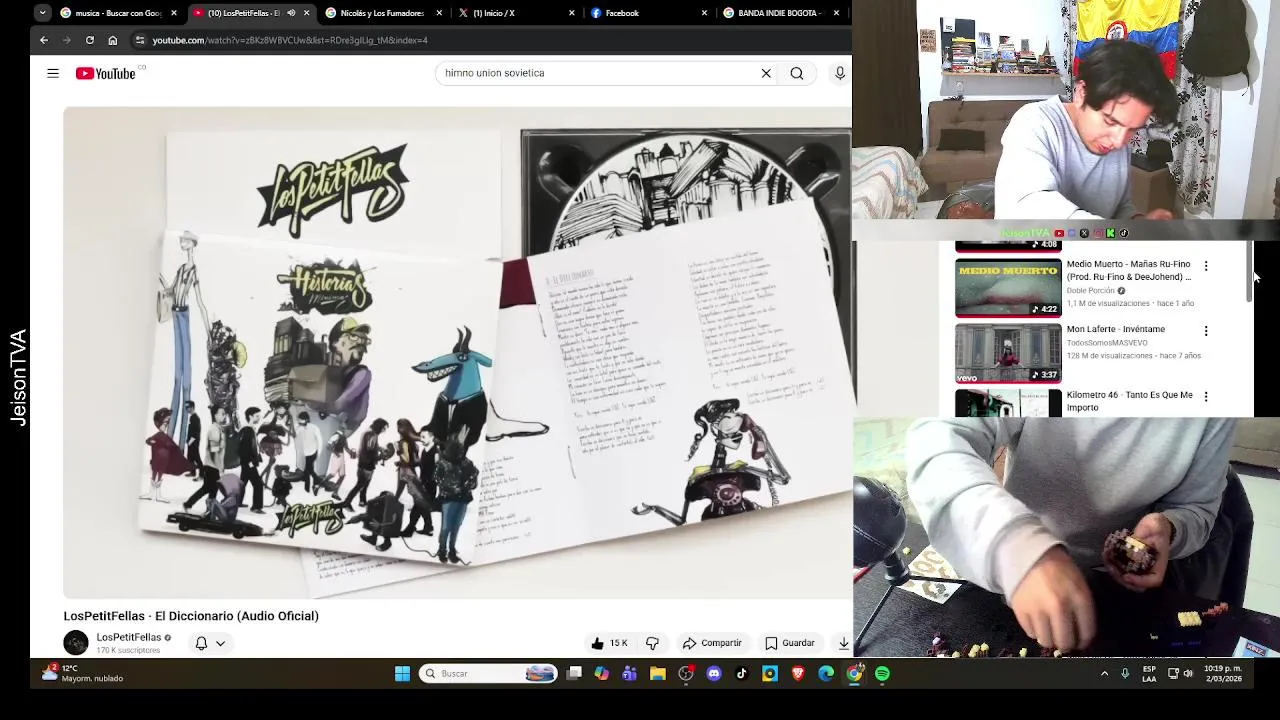This screenshot has height=720, width=1280.
Task: Open Spotify from the taskbar
Action: 882,674
